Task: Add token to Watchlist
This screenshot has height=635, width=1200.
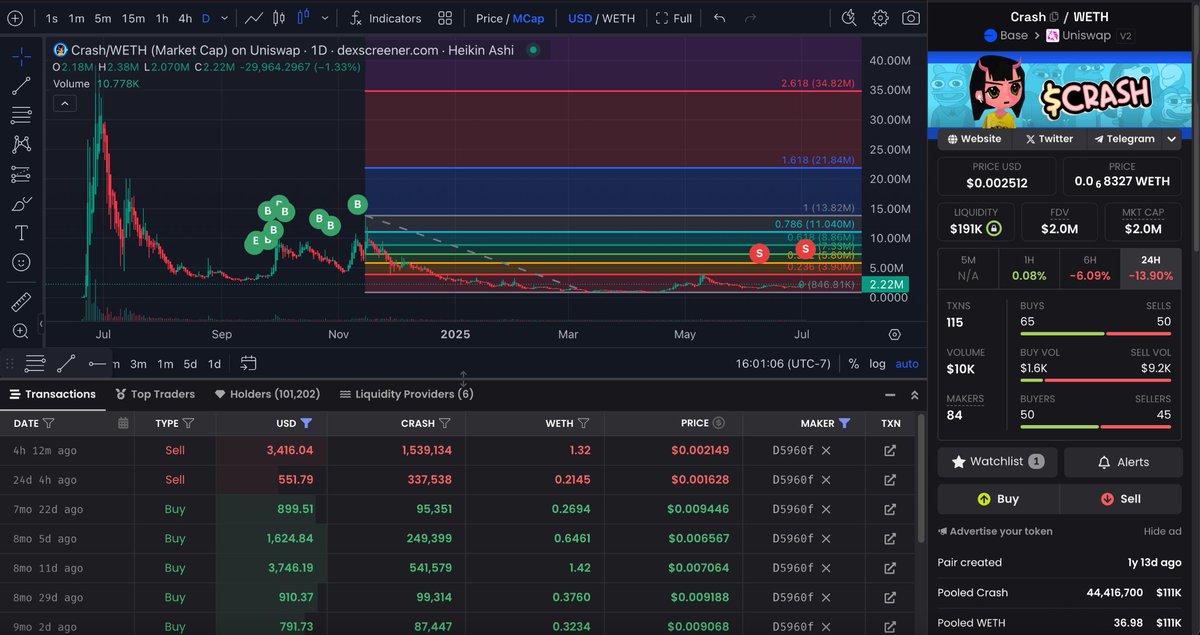Action: point(997,462)
